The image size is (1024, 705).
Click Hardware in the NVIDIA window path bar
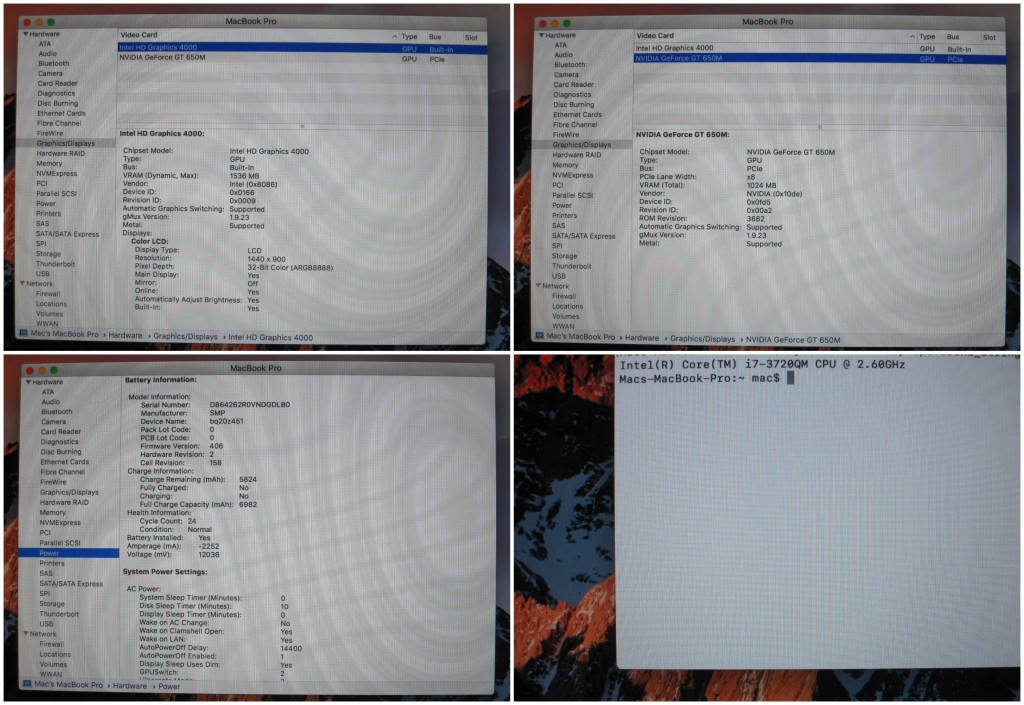pos(642,338)
